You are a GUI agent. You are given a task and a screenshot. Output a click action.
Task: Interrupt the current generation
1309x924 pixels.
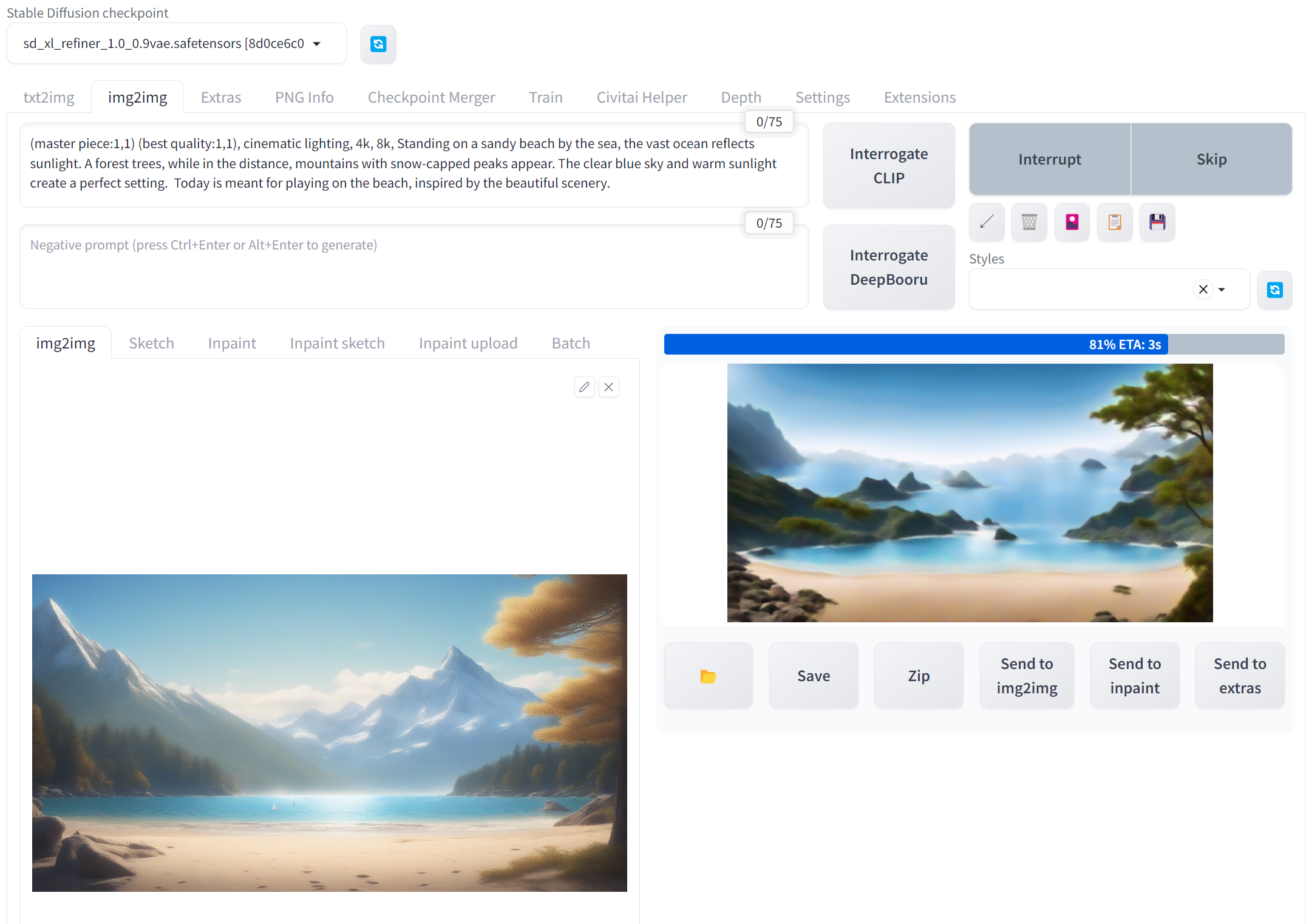[1050, 159]
